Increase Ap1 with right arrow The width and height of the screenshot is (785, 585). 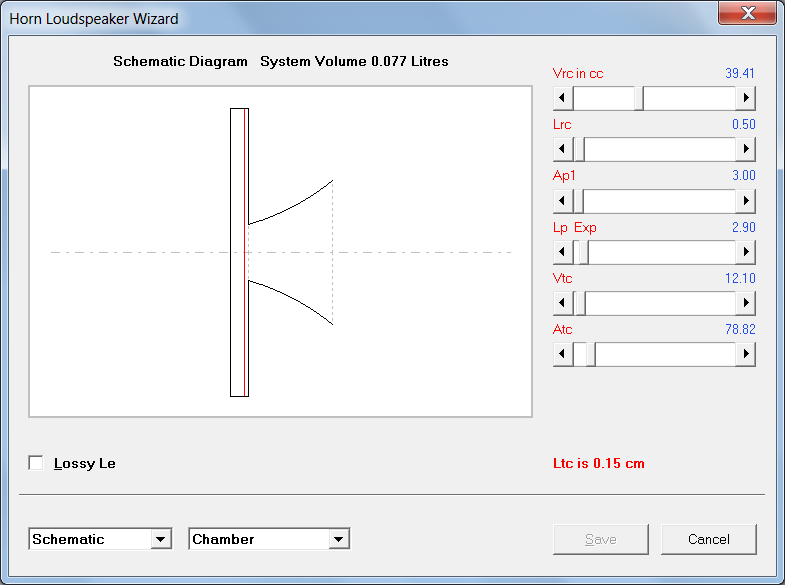tap(745, 201)
